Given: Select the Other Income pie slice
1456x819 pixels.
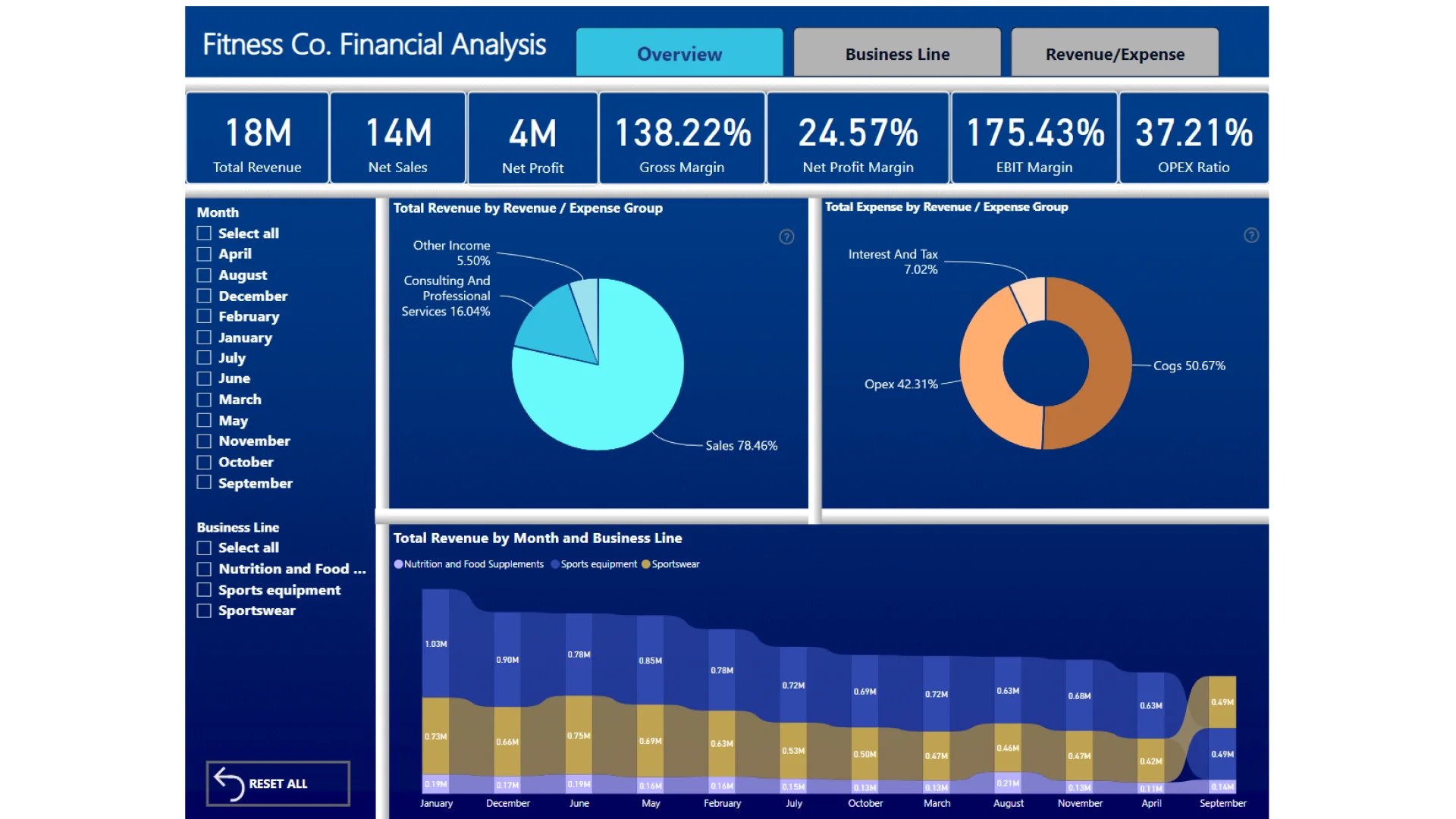Looking at the screenshot, I should 587,303.
